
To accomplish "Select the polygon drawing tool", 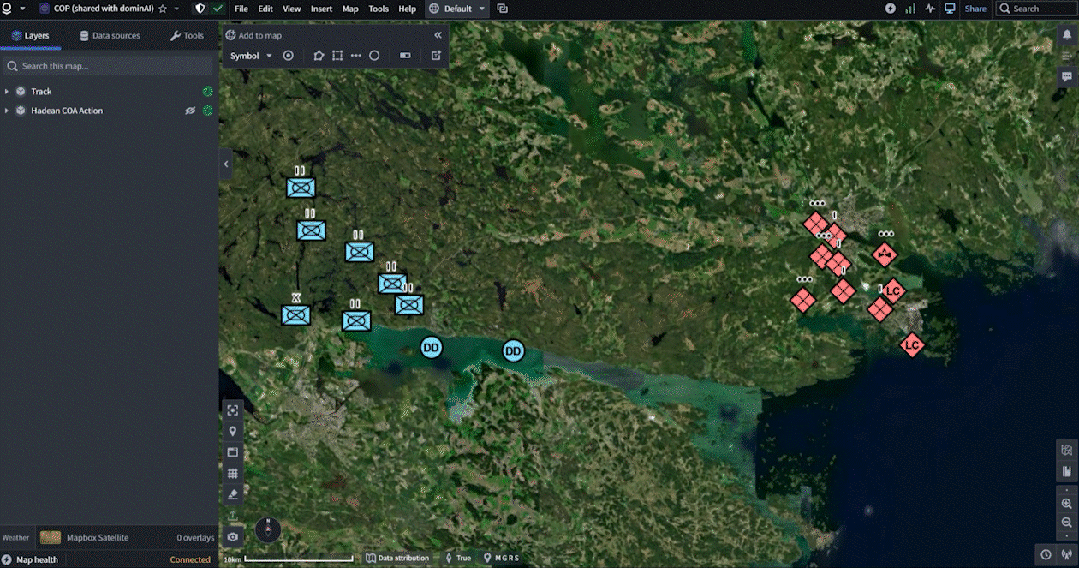I will pyautogui.click(x=318, y=56).
